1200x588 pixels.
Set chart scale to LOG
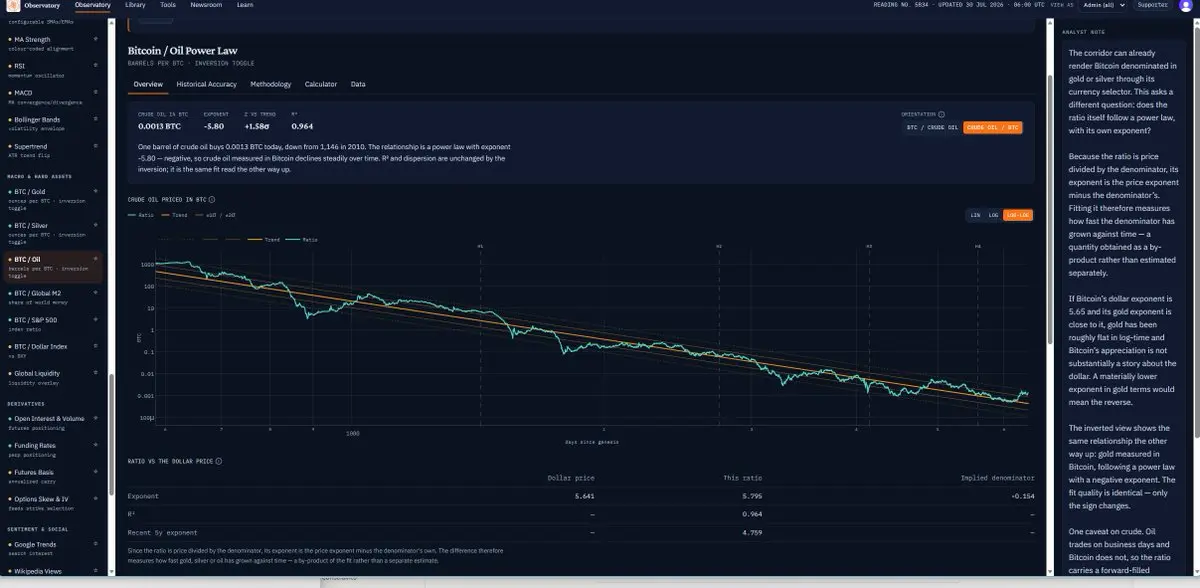click(x=993, y=215)
